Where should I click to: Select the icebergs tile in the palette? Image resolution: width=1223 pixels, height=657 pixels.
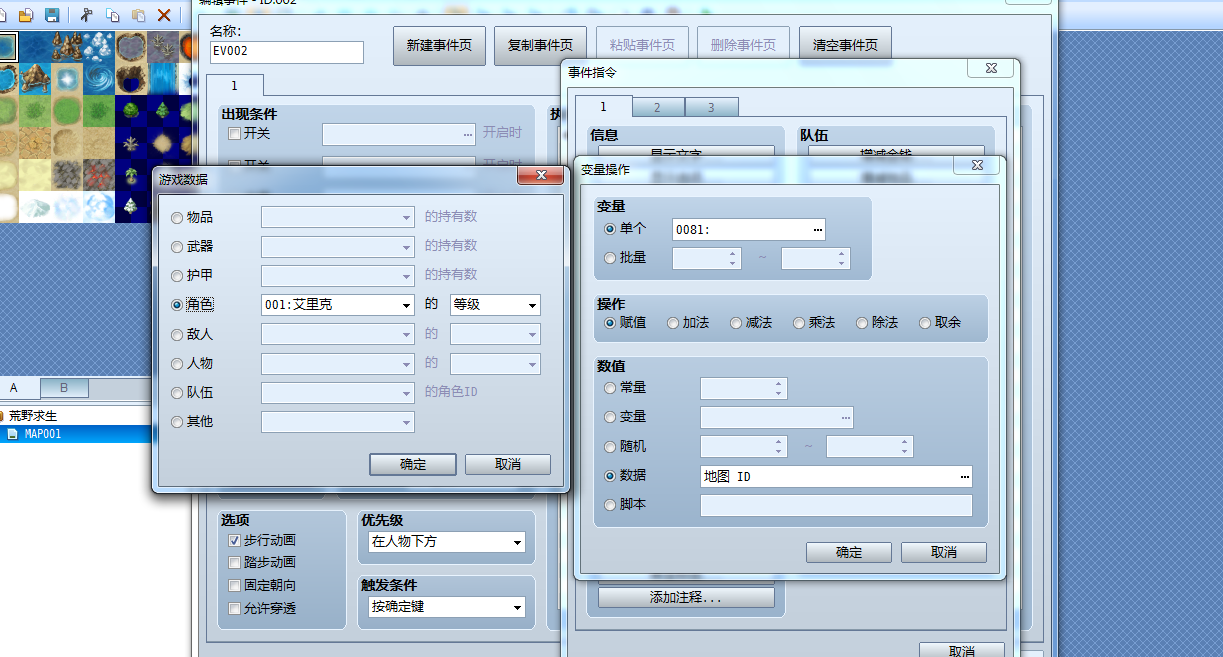pyautogui.click(x=99, y=46)
